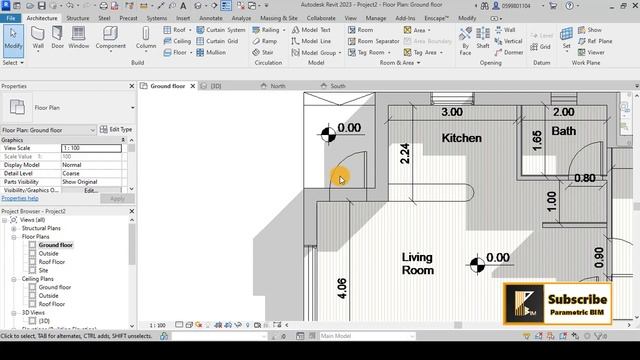Select the Mullion tool
Image resolution: width=640 pixels, height=360 pixels.
coord(211,53)
